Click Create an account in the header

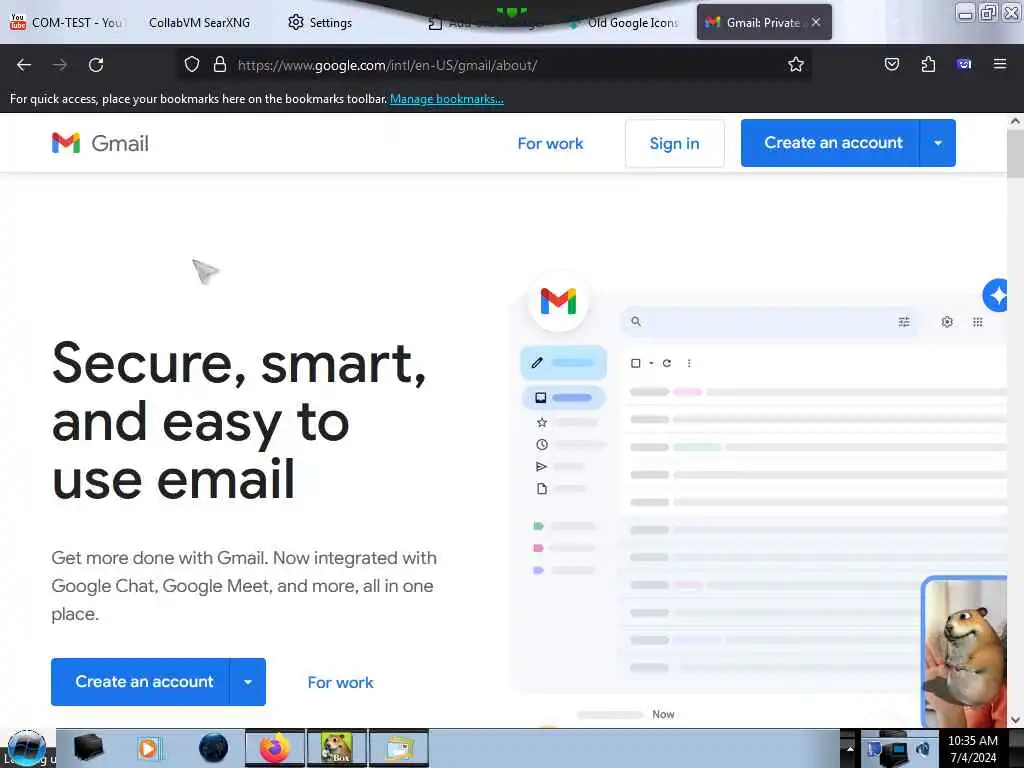click(830, 143)
